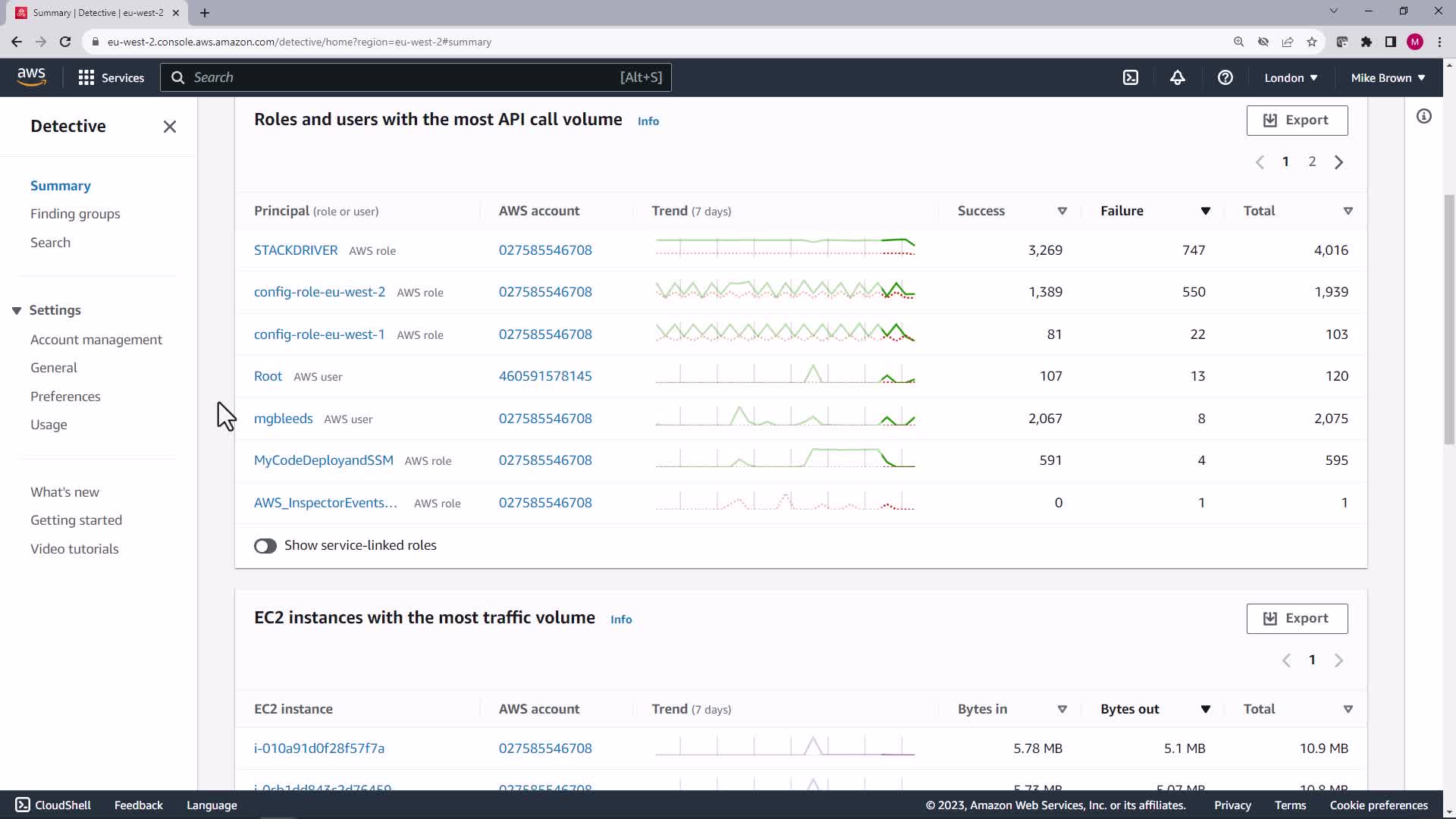Open the info panel icon at right edge

tap(1423, 116)
